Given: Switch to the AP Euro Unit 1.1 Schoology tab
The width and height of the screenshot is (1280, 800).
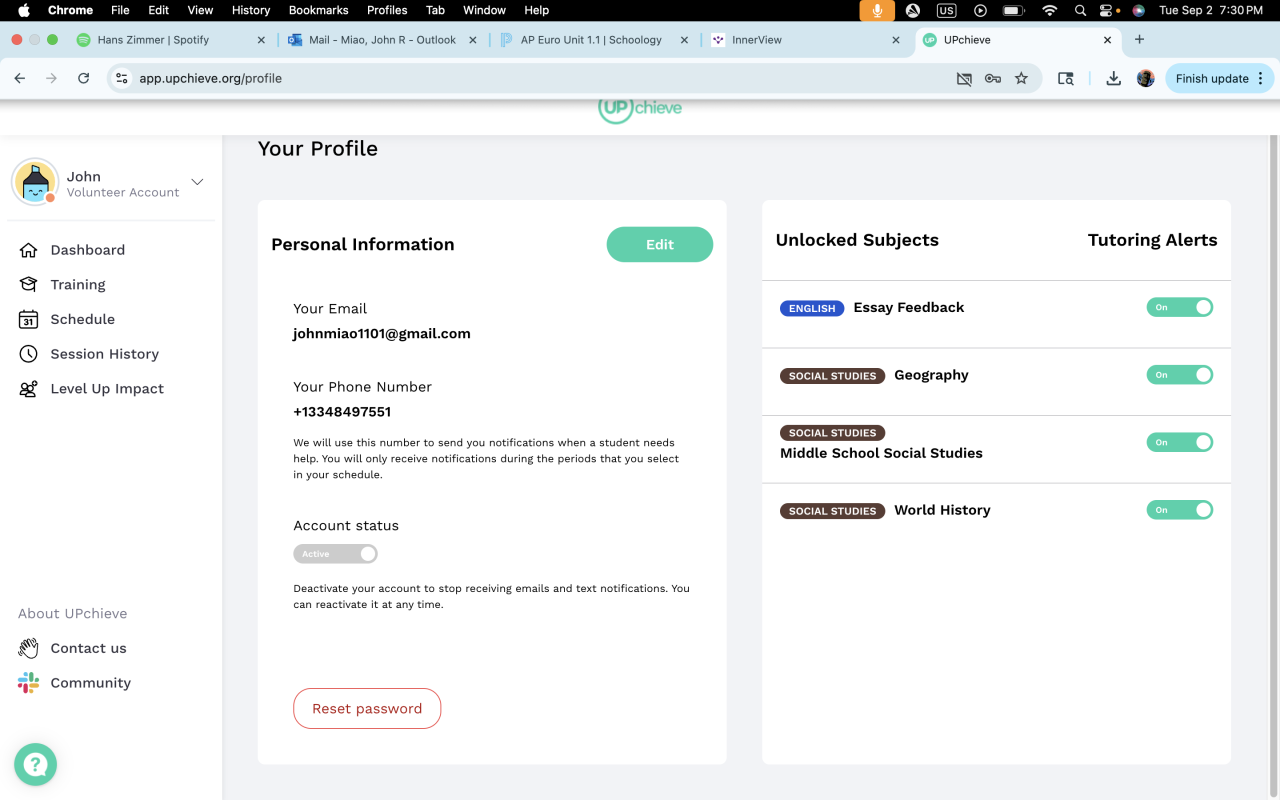Looking at the screenshot, I should (x=591, y=40).
